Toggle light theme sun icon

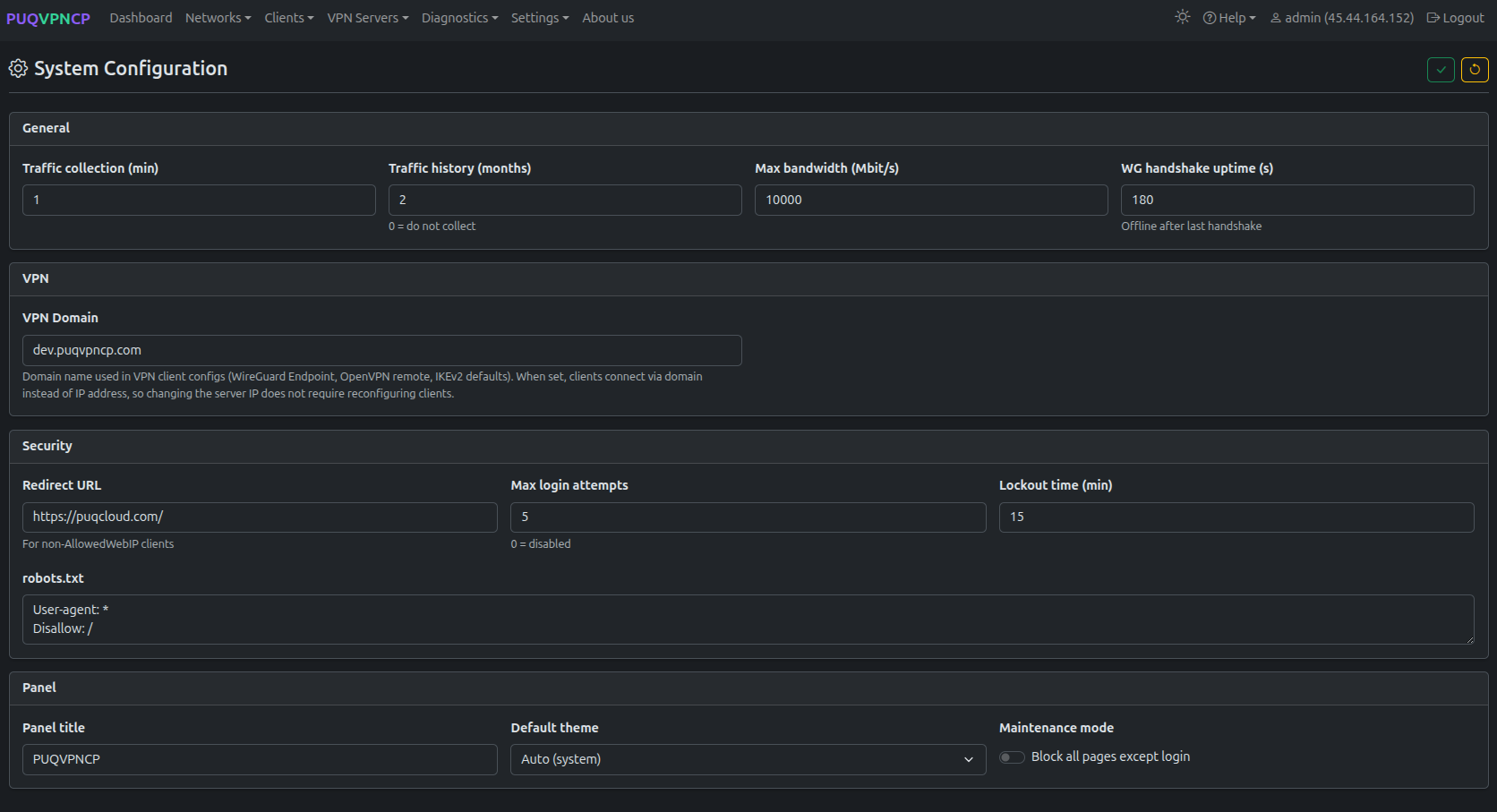(1183, 17)
